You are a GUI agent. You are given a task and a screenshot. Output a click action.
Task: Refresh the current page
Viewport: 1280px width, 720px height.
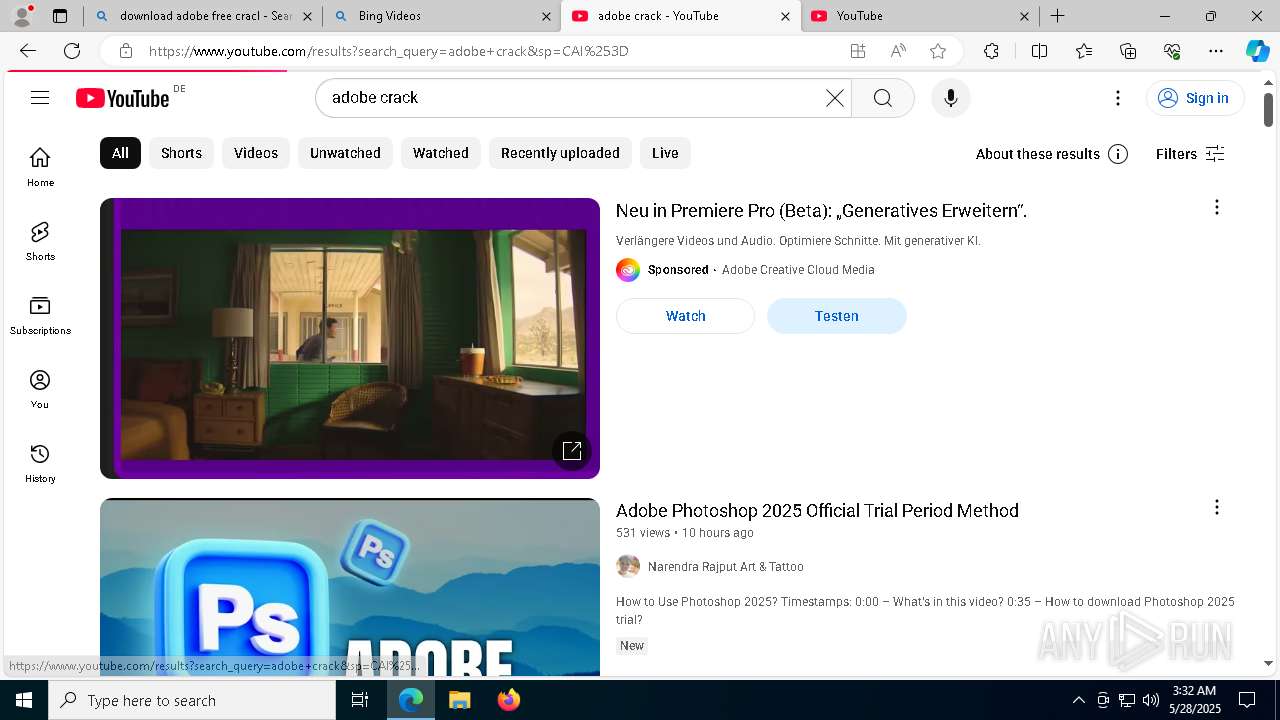pos(72,51)
